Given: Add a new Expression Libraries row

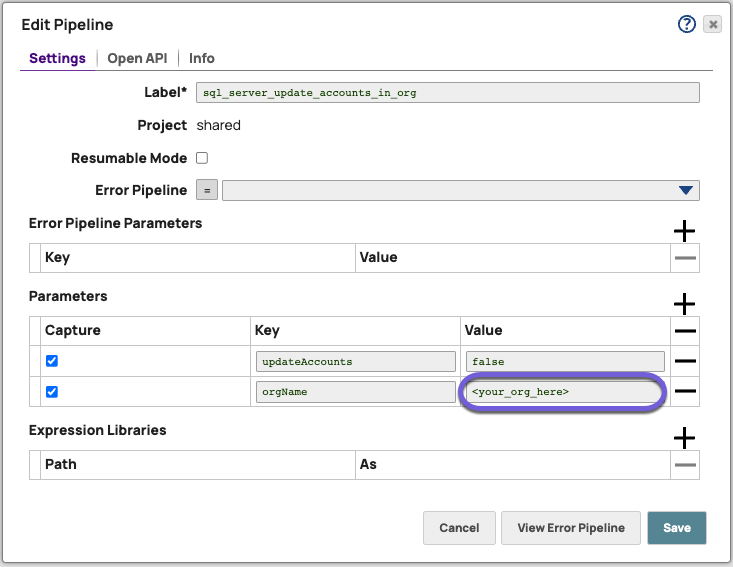Looking at the screenshot, I should click(x=684, y=438).
